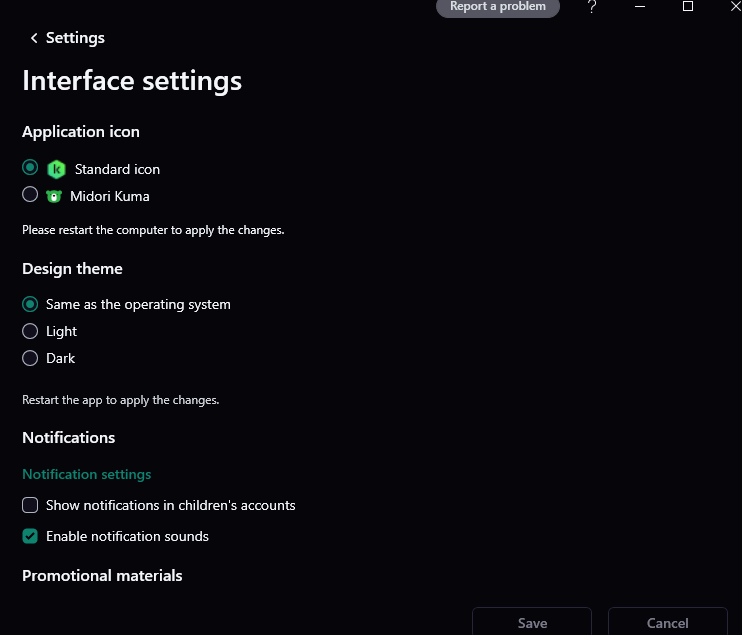Select Same as the operating system theme
Viewport: 742px width, 635px height.
click(30, 304)
